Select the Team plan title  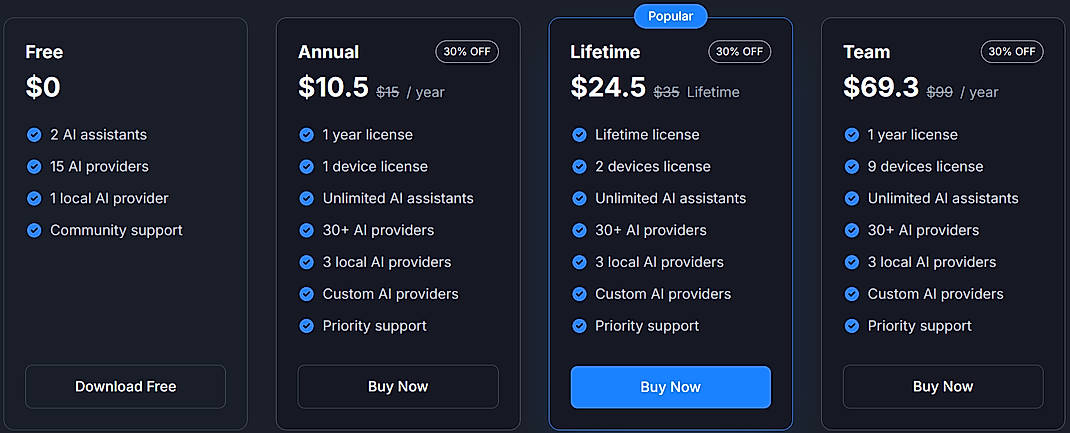[867, 52]
